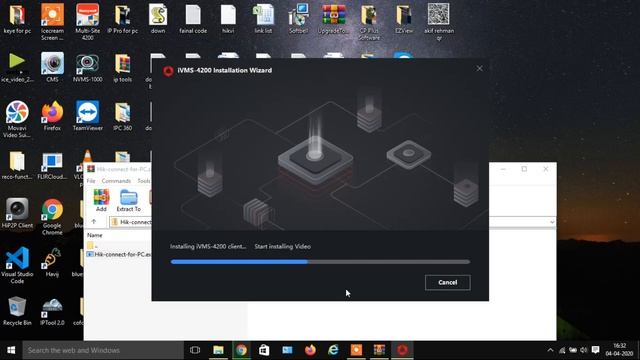
Task: Select the parent folder row in WinRAR
Action: [x=92, y=245]
